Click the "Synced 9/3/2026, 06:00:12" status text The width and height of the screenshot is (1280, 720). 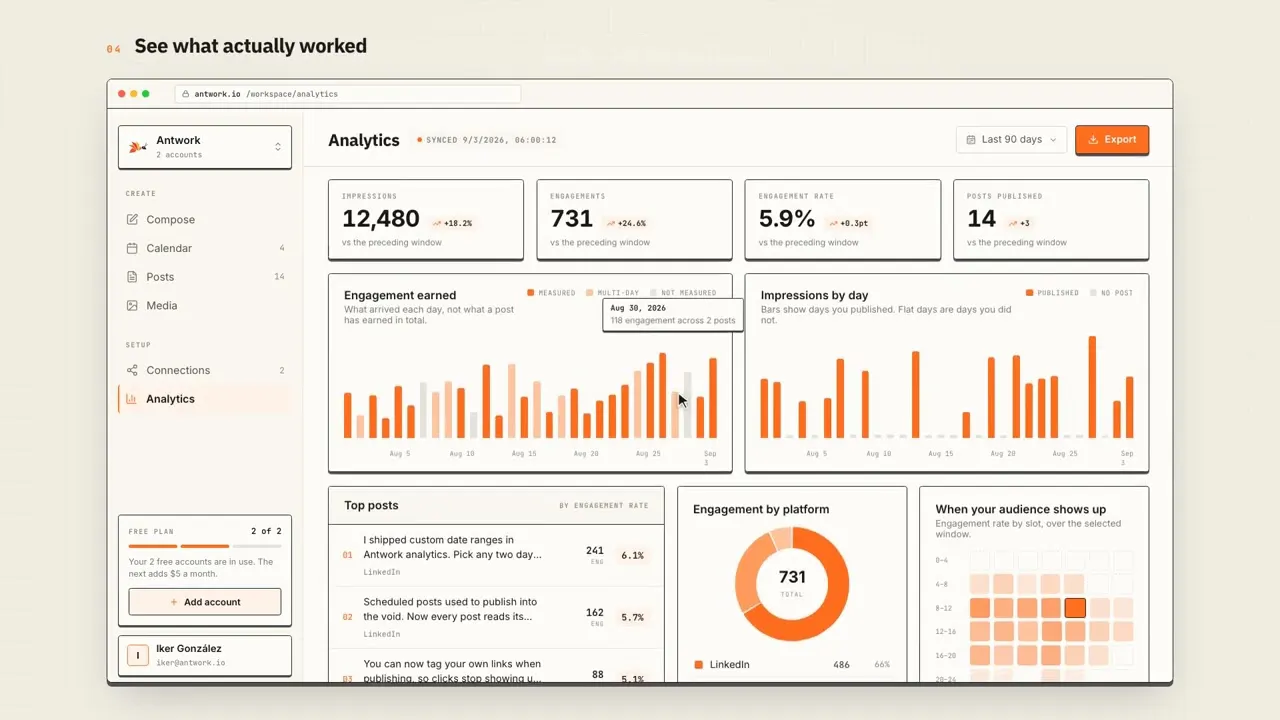coord(491,140)
